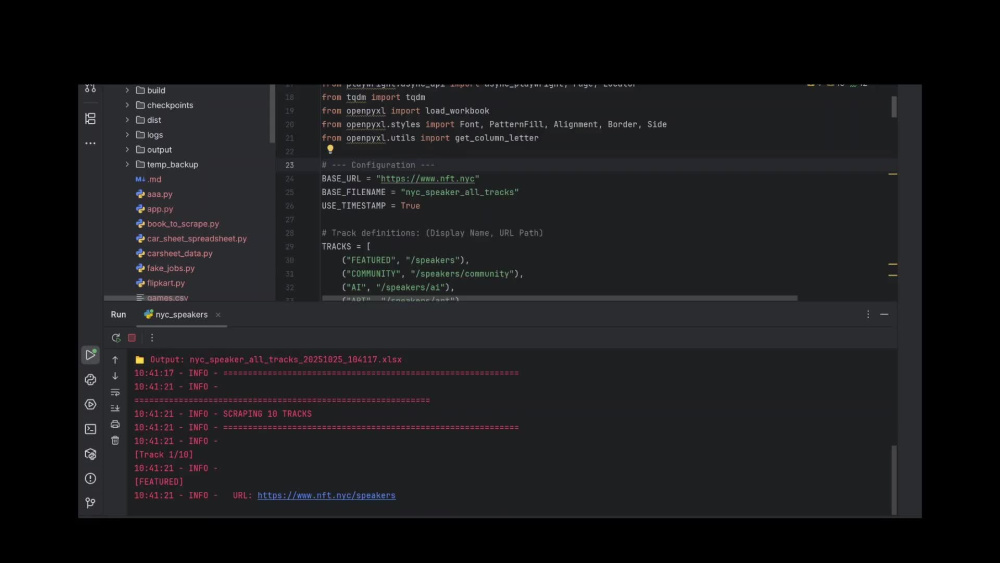Open the Run tool window icon
Viewport: 1000px width, 563px height.
[91, 355]
